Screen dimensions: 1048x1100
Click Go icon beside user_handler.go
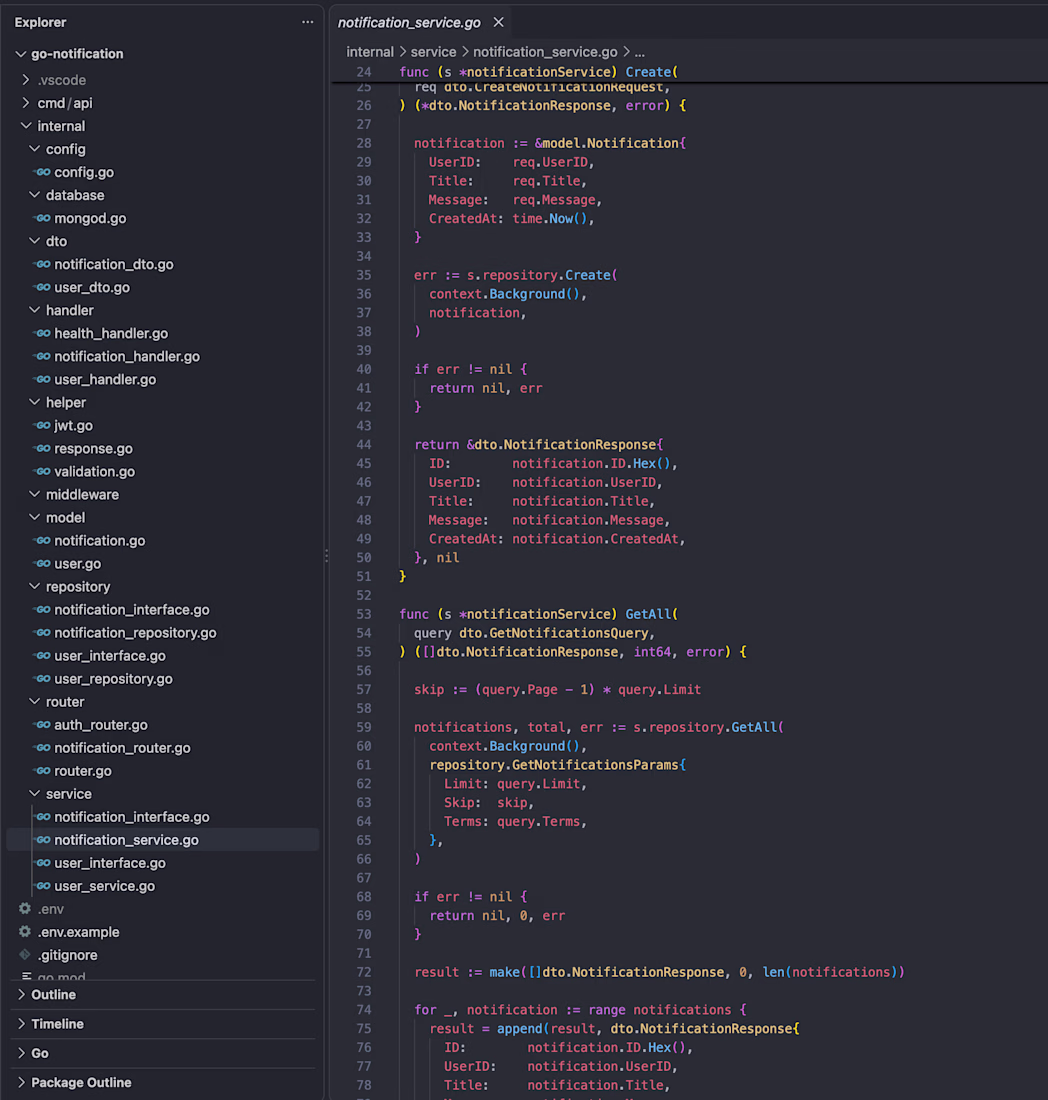(43, 380)
